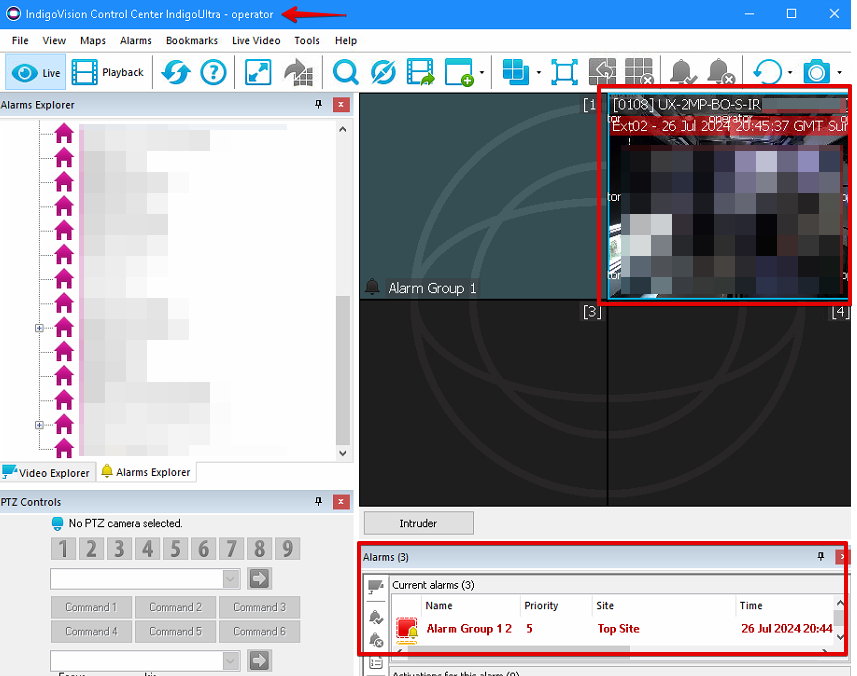The width and height of the screenshot is (857, 676).
Task: Close the PTZ Controls panel
Action: pos(341,502)
